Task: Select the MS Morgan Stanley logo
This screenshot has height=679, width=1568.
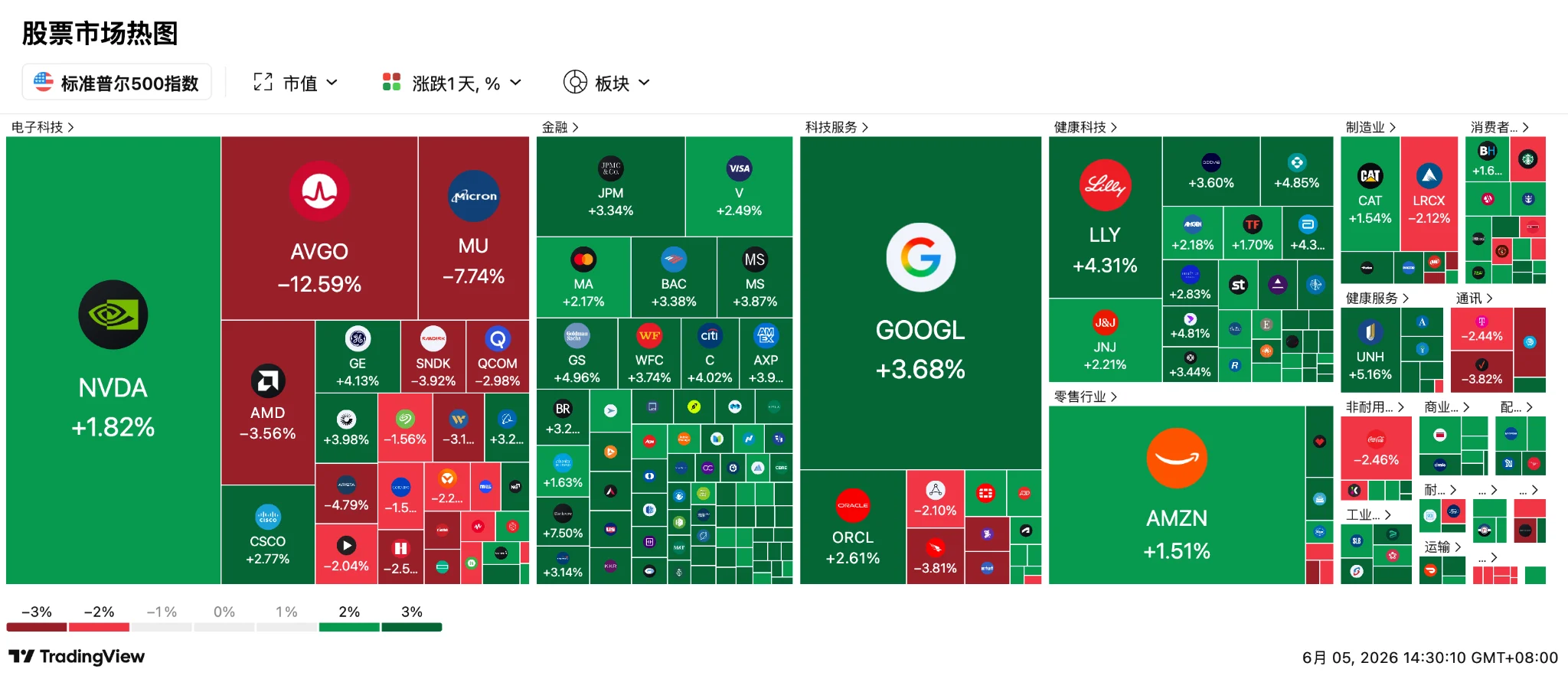Action: 755,260
